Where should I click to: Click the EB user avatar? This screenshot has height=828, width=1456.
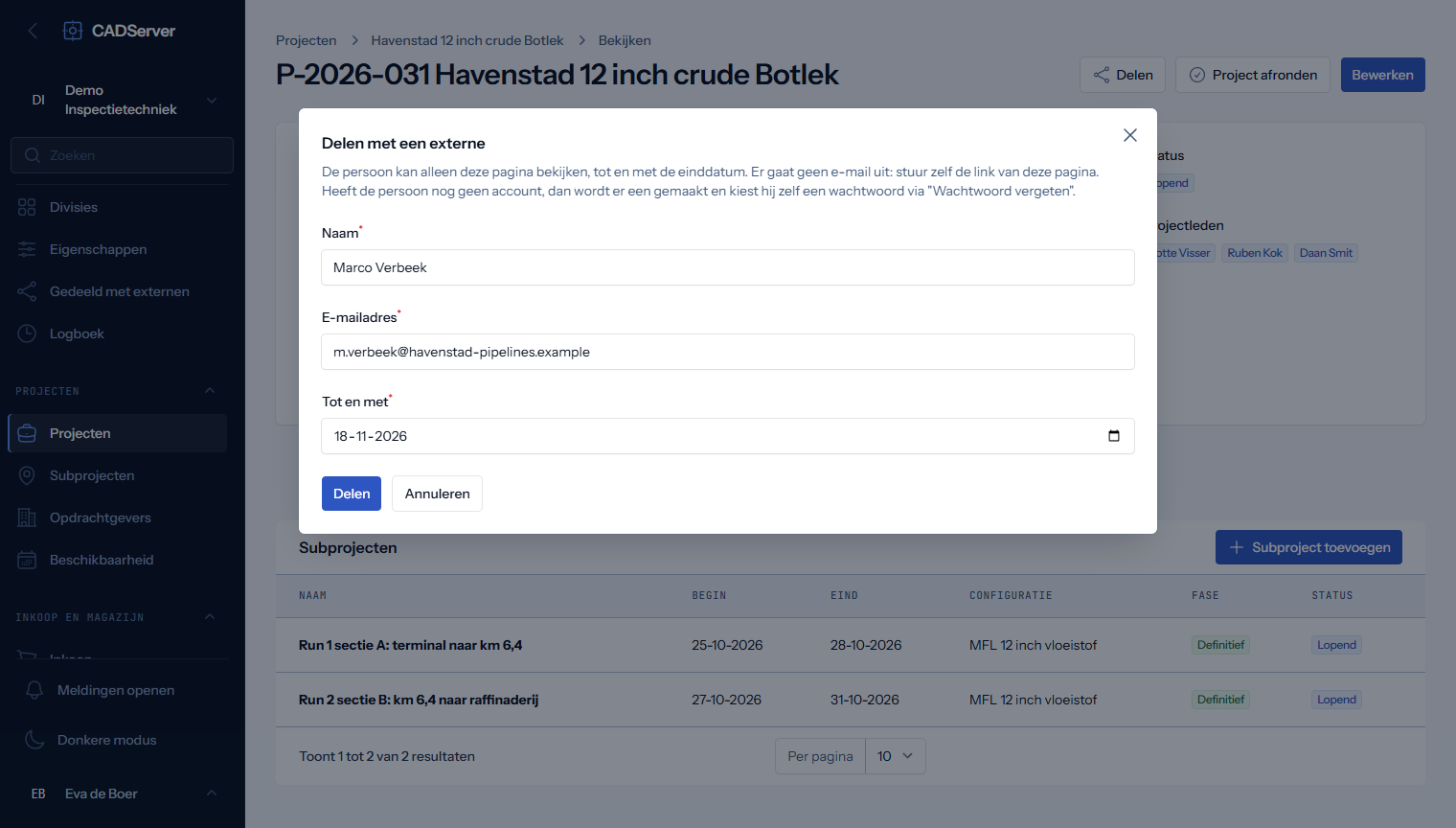(38, 793)
